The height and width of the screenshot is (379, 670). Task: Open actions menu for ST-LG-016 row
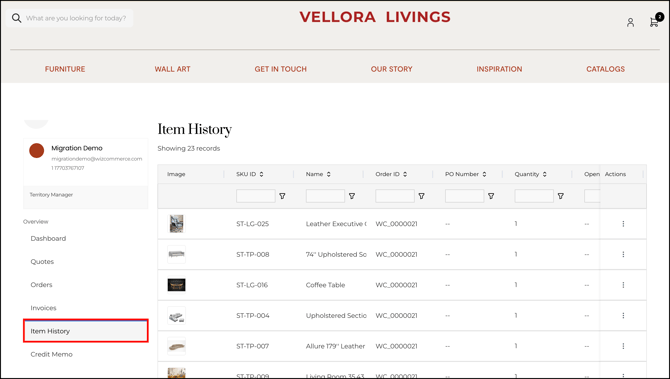tap(623, 285)
